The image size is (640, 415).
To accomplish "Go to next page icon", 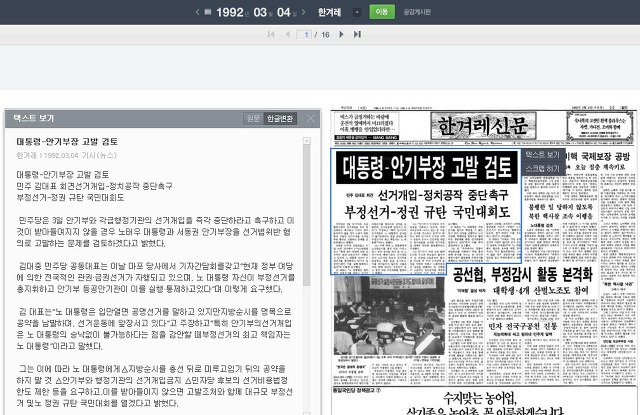I will [x=341, y=34].
